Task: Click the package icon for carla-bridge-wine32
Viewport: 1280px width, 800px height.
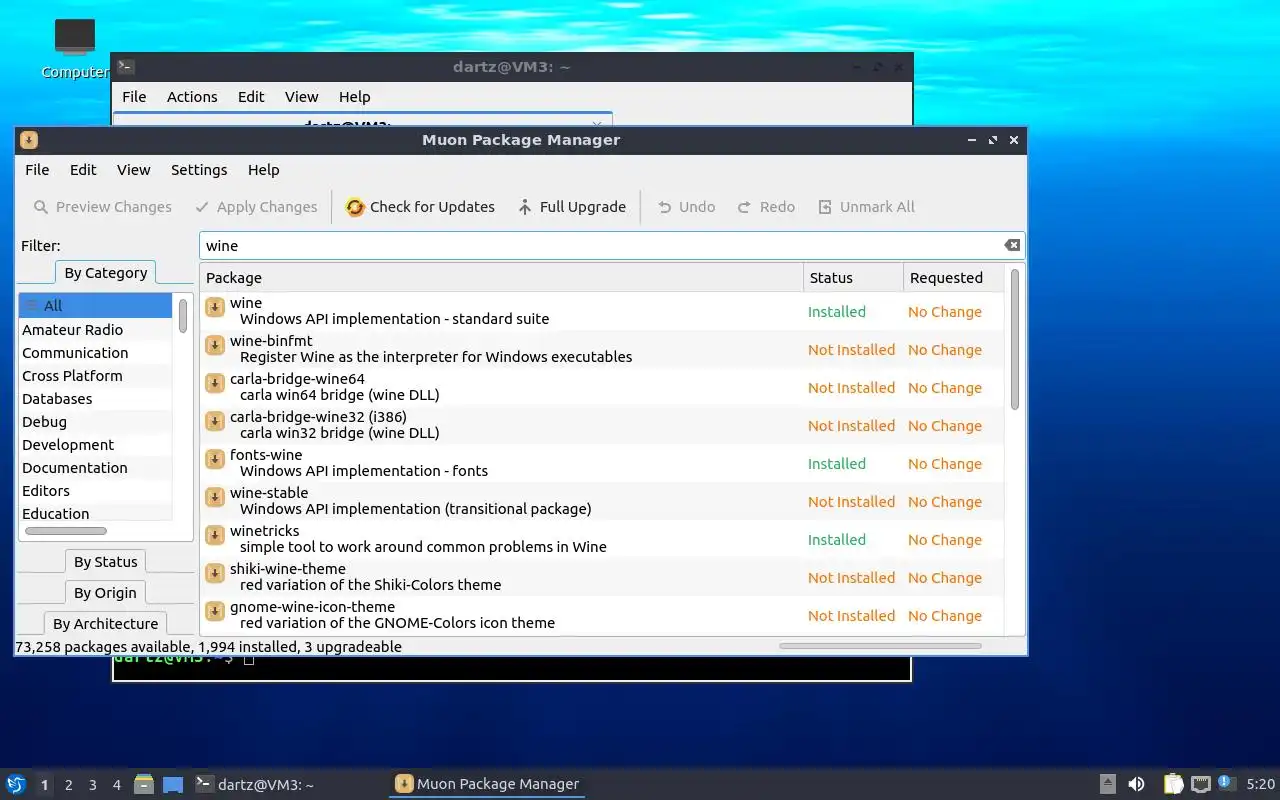Action: pyautogui.click(x=214, y=421)
